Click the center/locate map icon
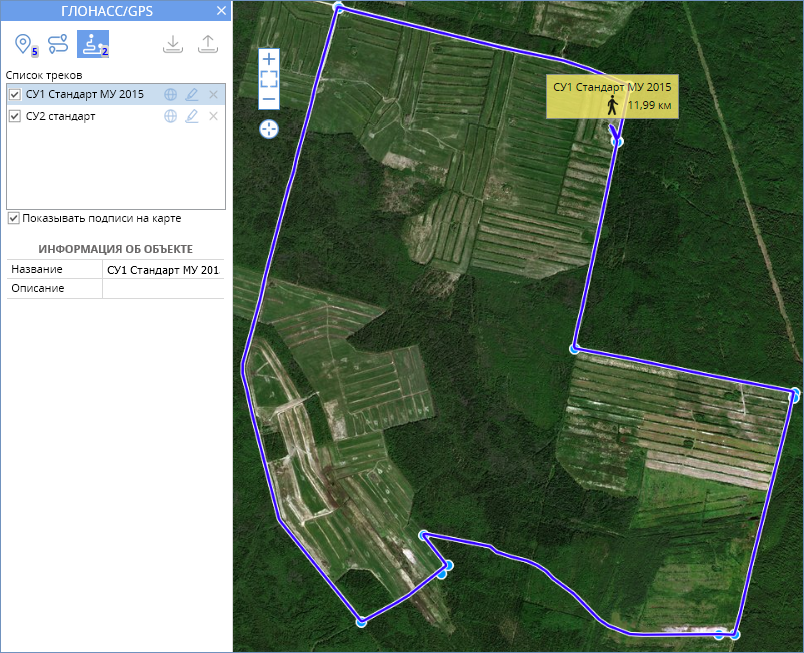Screen dimensions: 804x653 click(269, 129)
